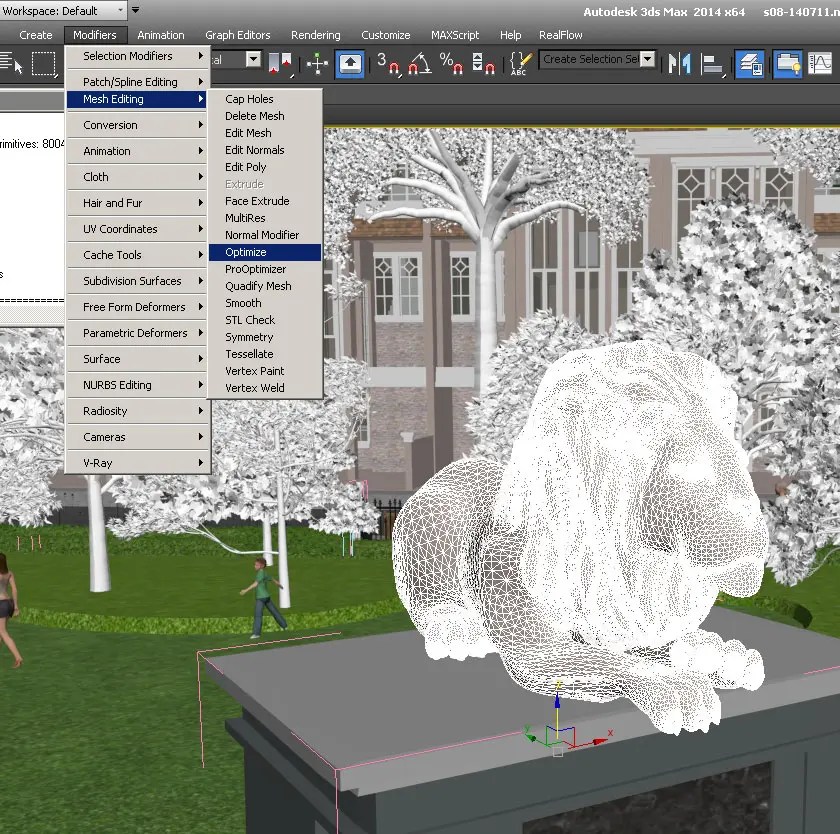Click the Keyboard Shortcut Override Toggle icon
840x834 pixels.
coord(519,62)
